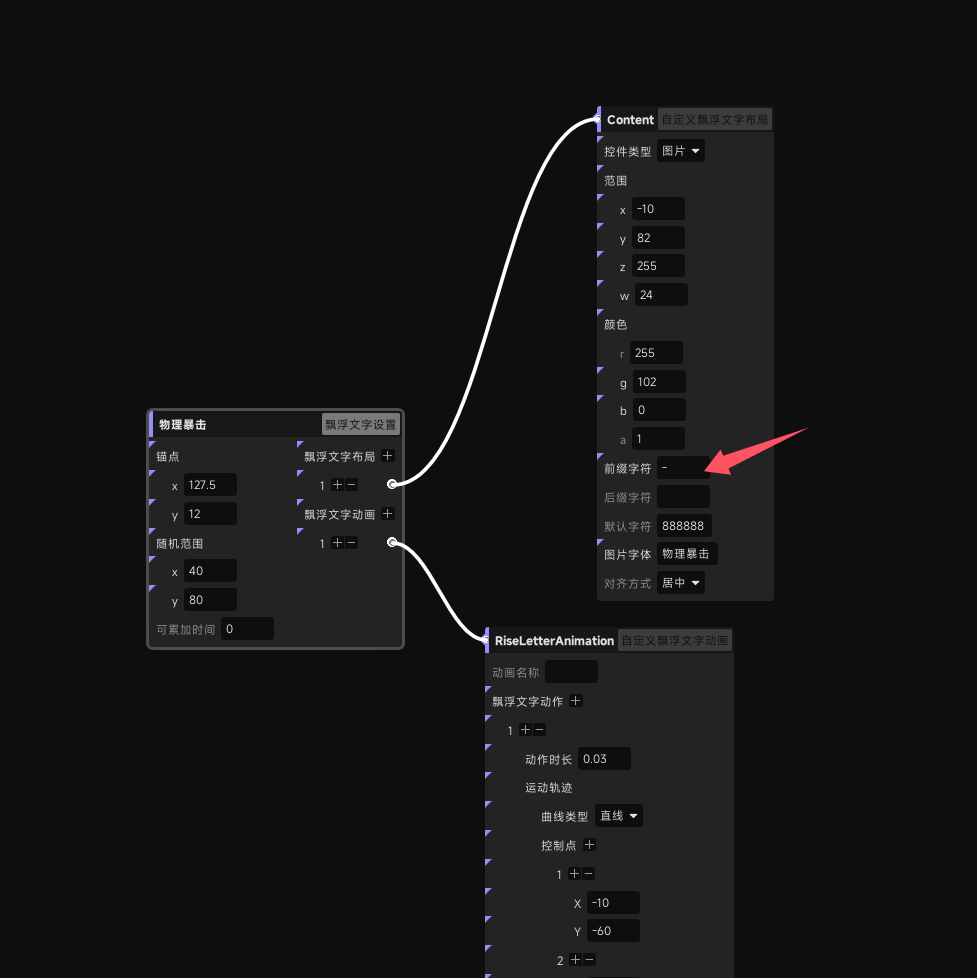977x978 pixels.
Task: Add new item to 飘浮文字动画 list
Action: pos(387,514)
